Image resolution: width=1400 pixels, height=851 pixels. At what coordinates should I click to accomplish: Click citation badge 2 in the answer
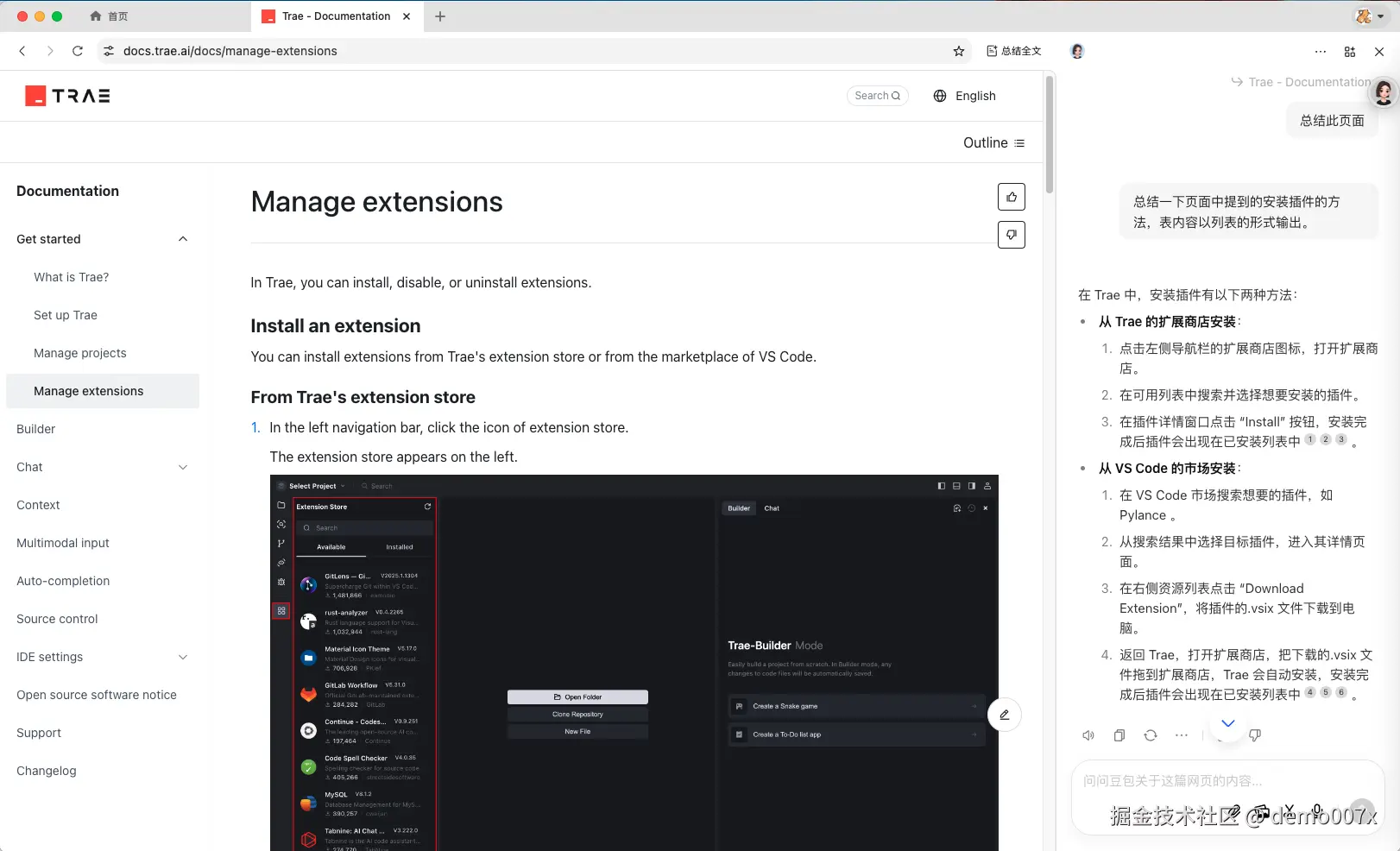point(1326,439)
